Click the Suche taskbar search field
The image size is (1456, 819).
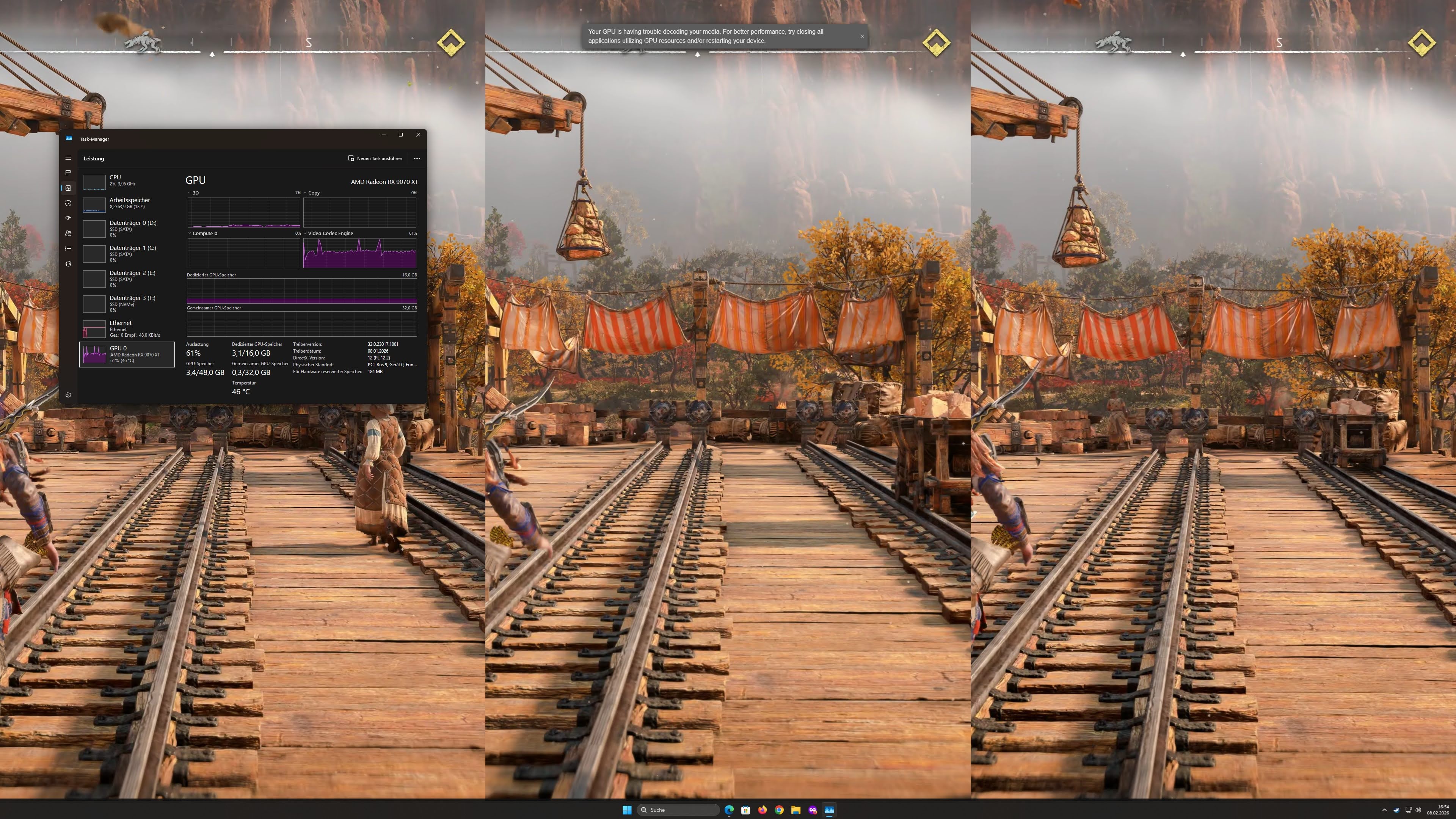point(678,810)
